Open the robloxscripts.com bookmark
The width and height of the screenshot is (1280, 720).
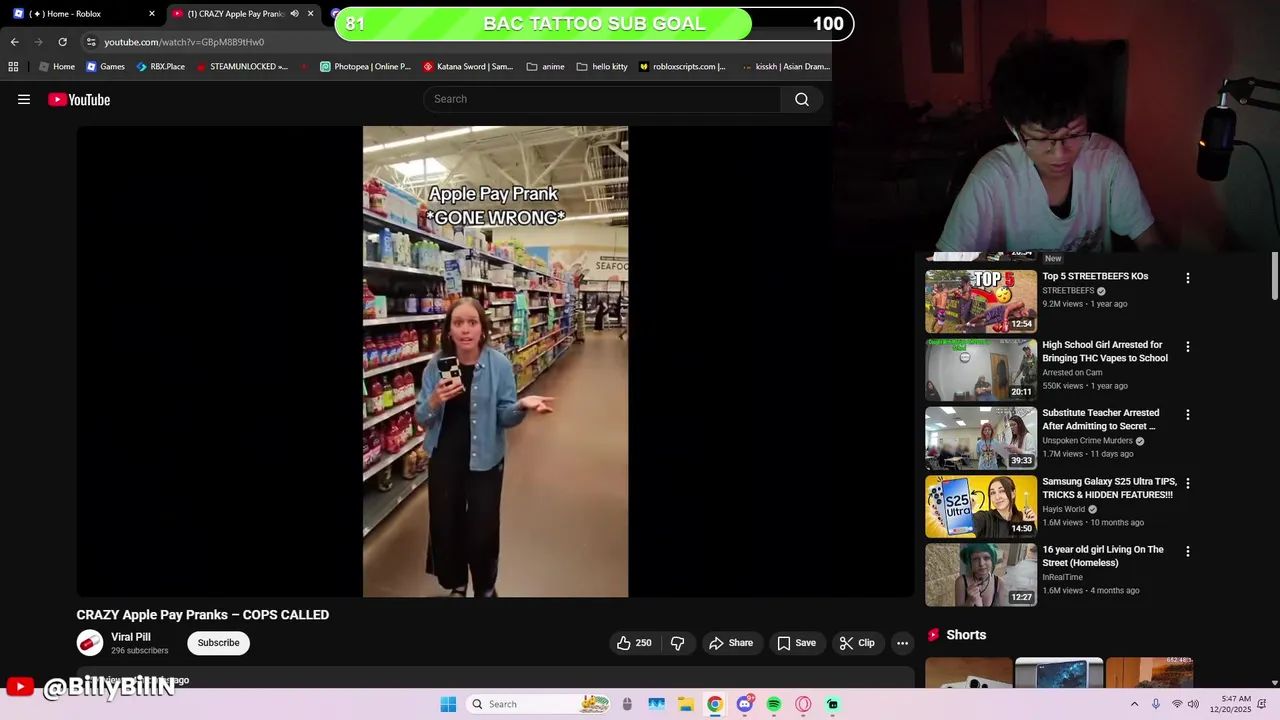click(683, 67)
